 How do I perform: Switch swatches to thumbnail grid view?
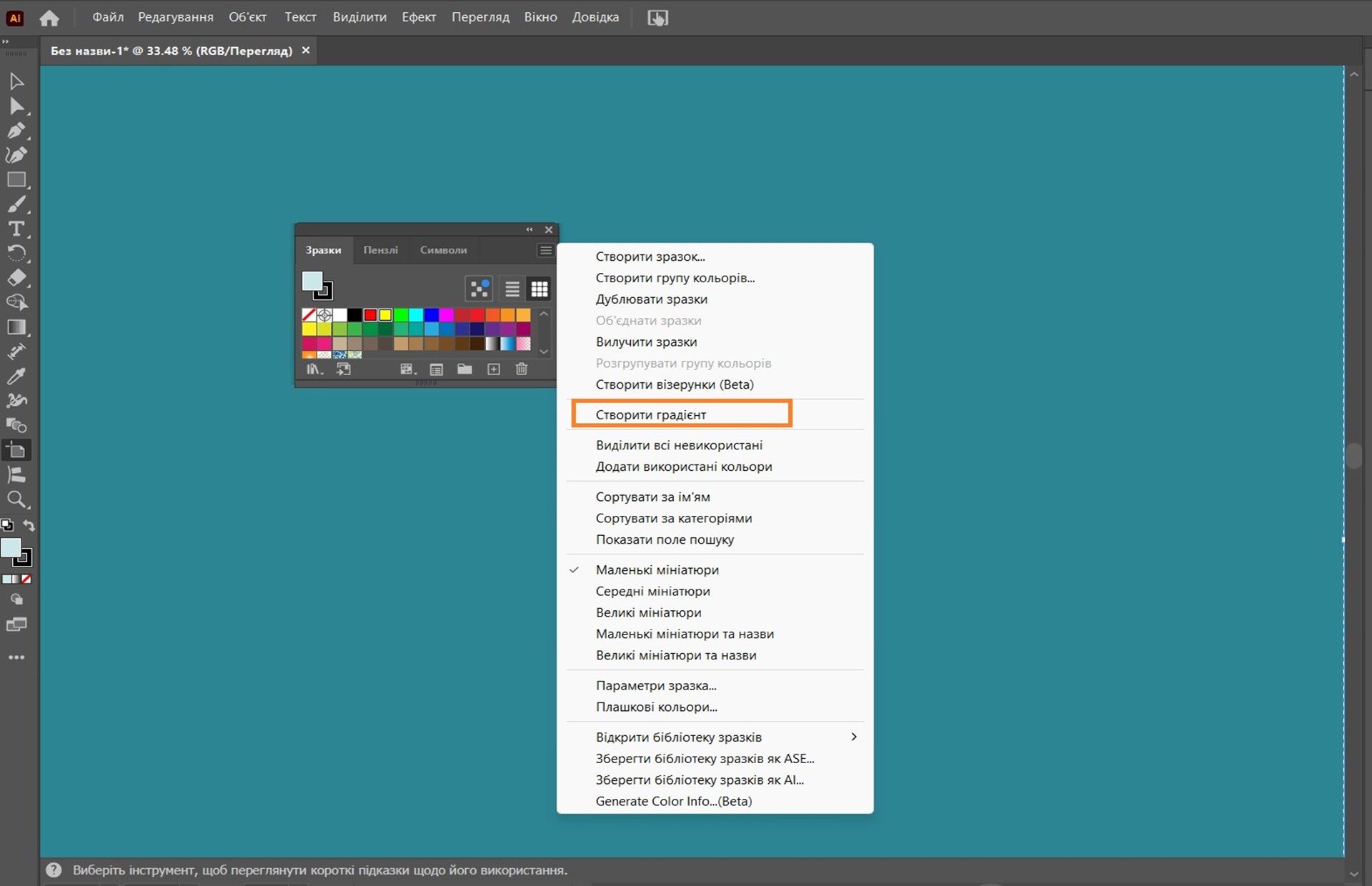(x=540, y=289)
